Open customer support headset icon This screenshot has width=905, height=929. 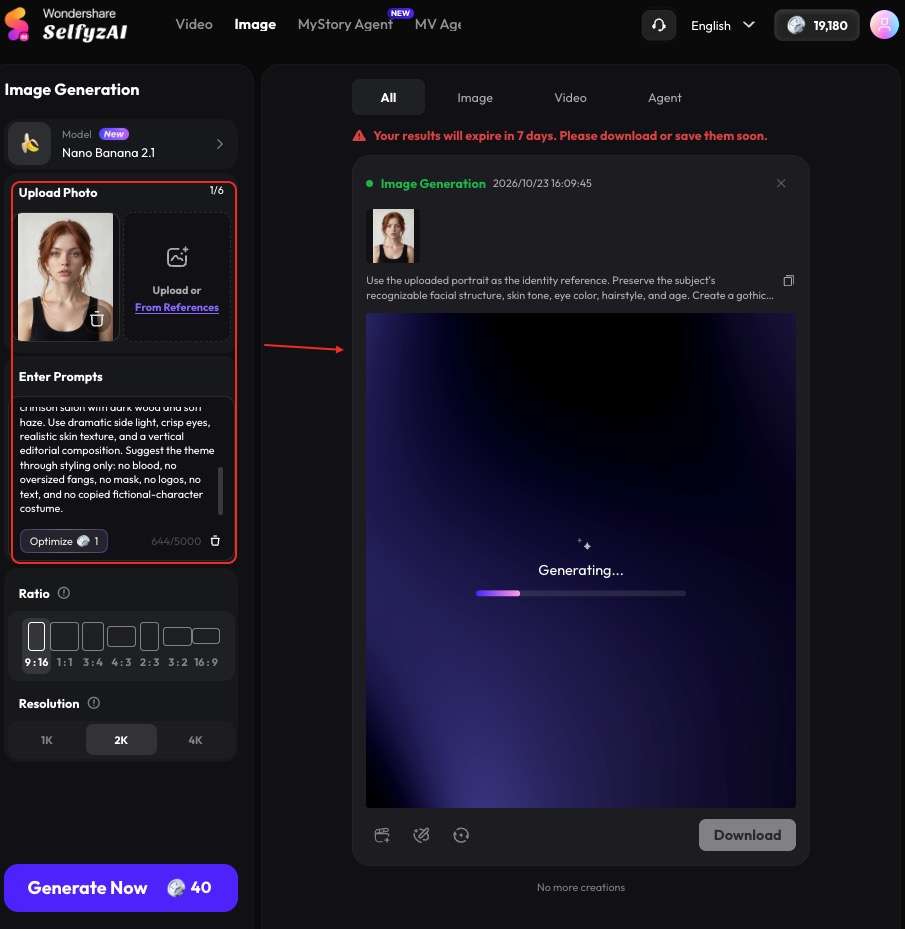pyautogui.click(x=658, y=25)
